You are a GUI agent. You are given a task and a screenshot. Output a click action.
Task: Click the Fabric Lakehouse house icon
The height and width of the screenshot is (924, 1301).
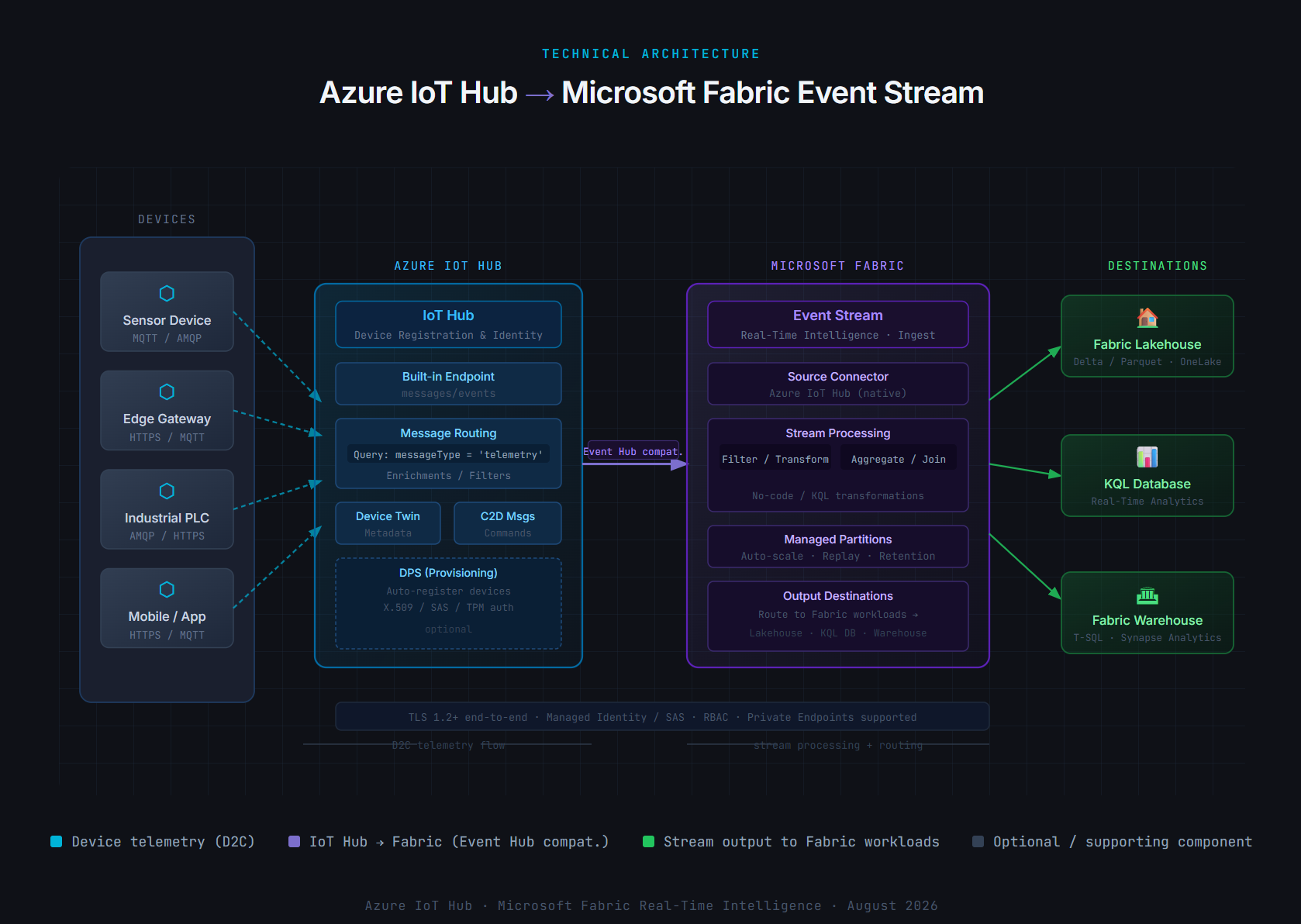click(x=1147, y=317)
